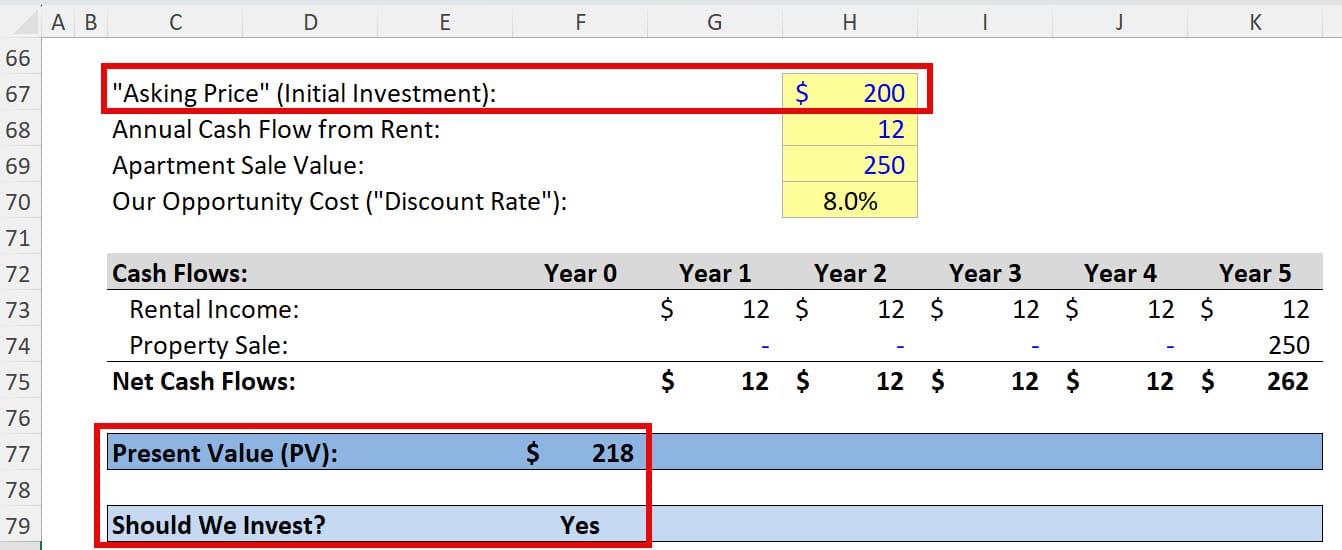Select row header 75
Image resolution: width=1342 pixels, height=550 pixels.
pyautogui.click(x=20, y=382)
